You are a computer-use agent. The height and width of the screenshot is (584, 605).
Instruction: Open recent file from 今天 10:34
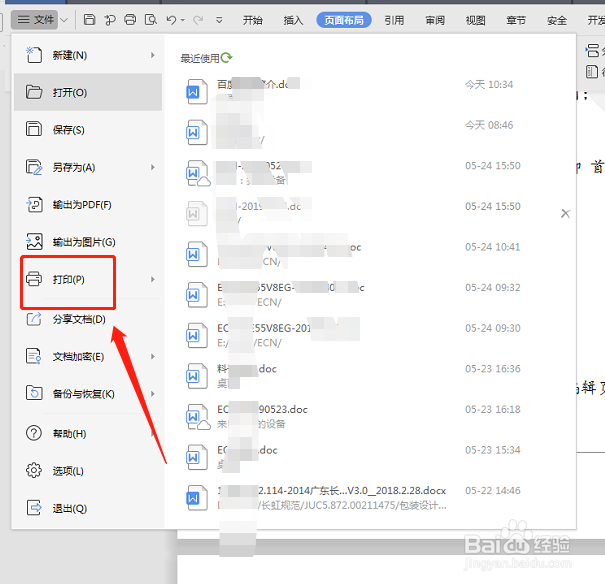[369, 91]
